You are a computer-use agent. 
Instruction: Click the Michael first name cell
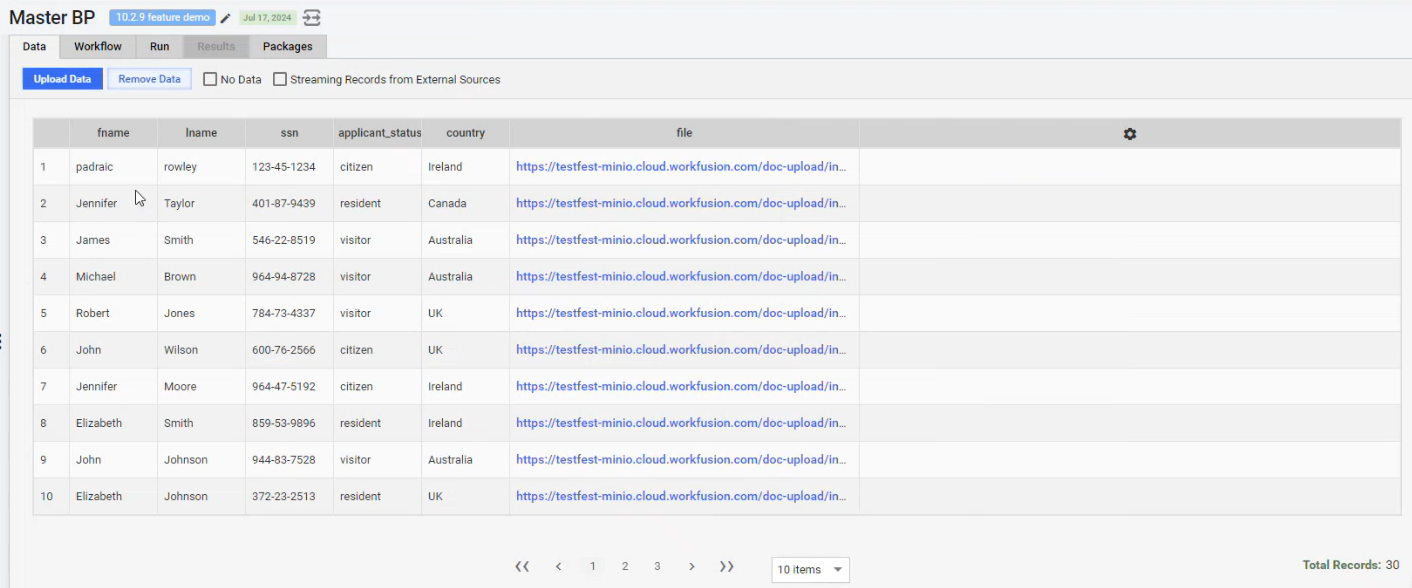pyautogui.click(x=113, y=276)
